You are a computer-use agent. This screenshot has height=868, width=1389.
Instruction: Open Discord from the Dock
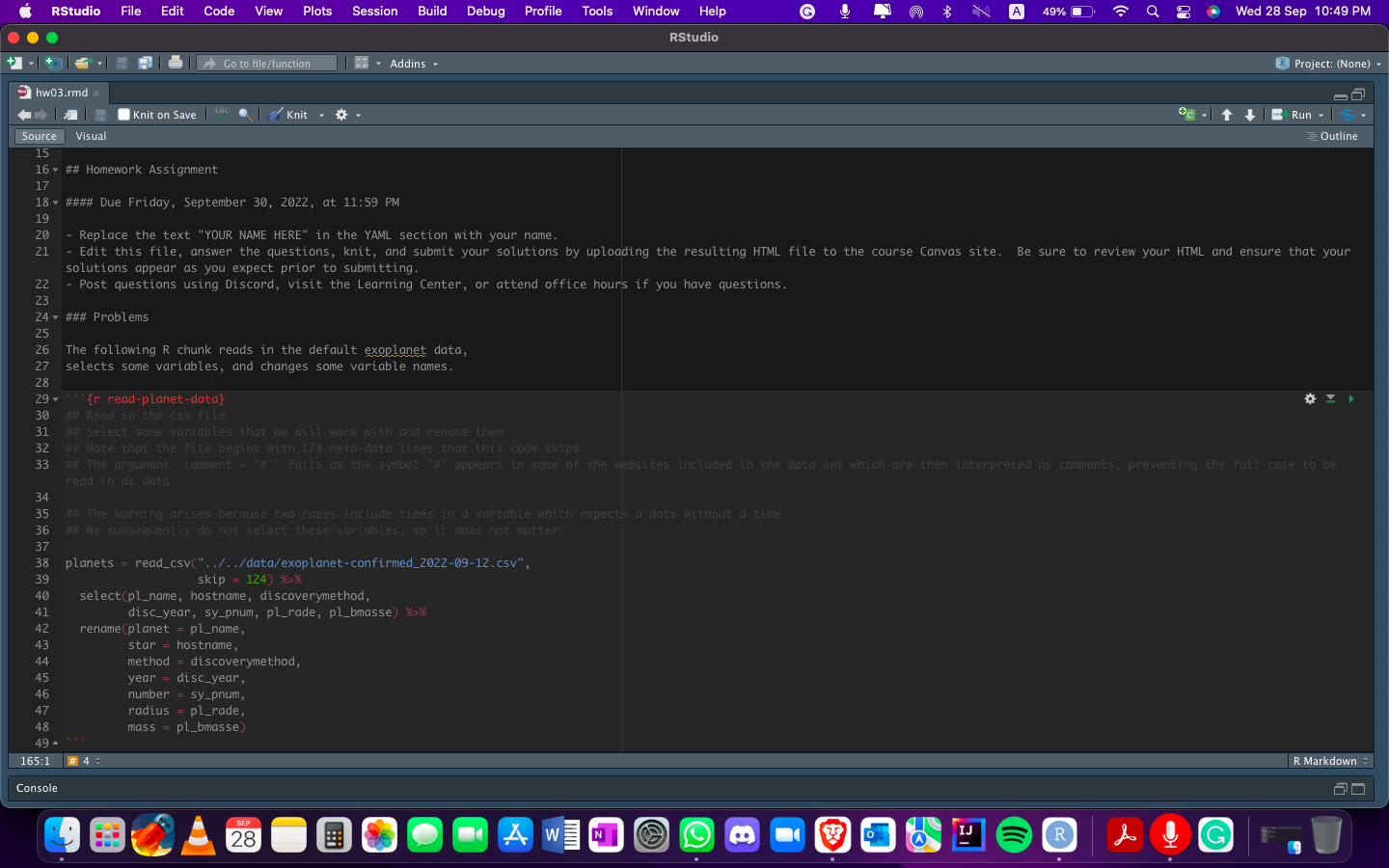[x=742, y=835]
